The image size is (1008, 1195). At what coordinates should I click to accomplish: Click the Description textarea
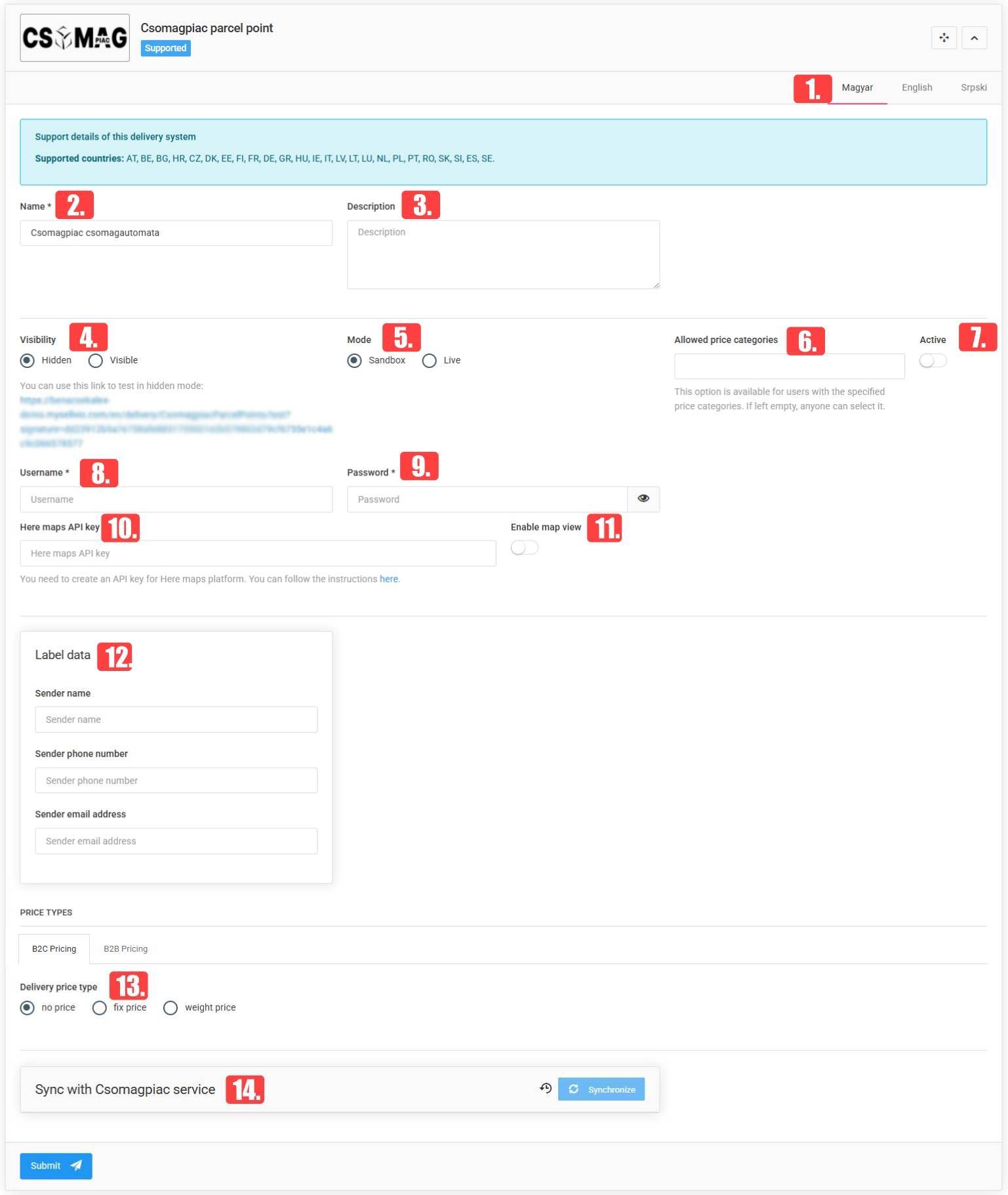(503, 254)
